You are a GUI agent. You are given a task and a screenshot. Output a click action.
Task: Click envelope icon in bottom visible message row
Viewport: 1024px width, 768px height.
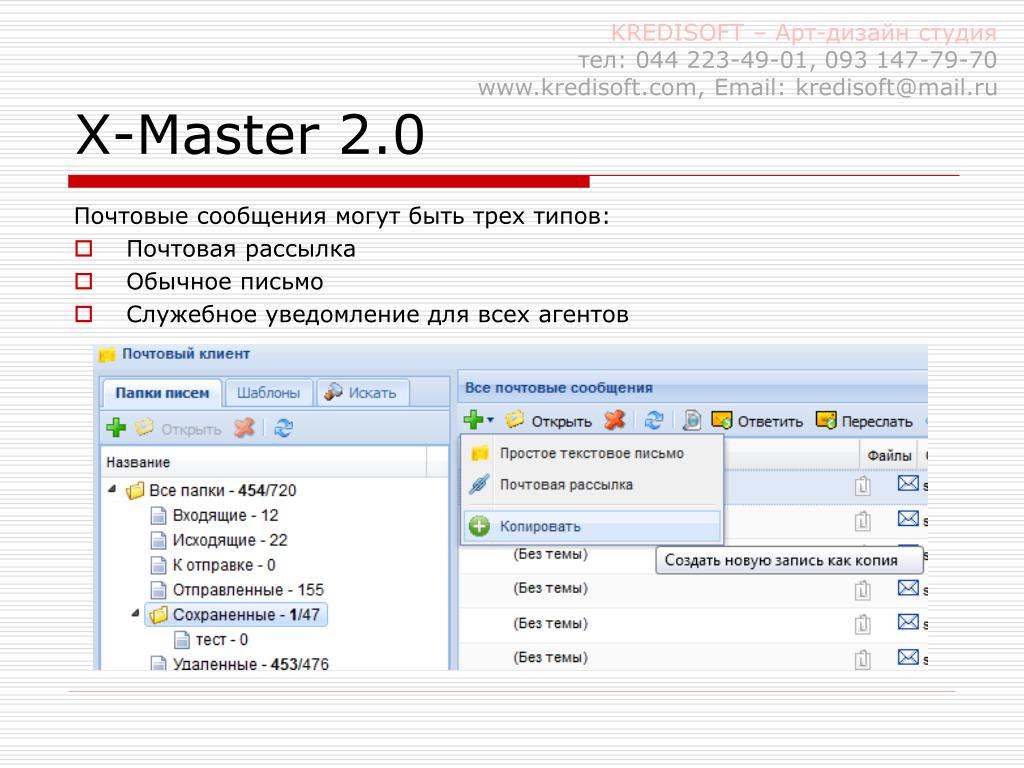pos(908,656)
